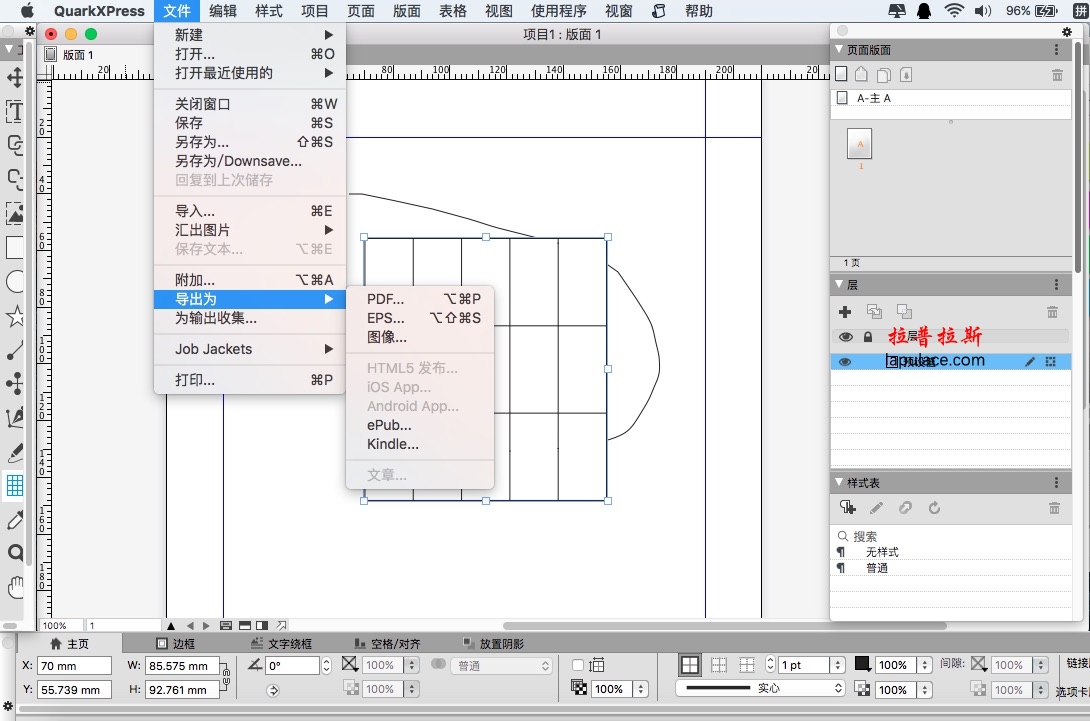
Task: Click the rotation angle icon
Action: [255, 665]
